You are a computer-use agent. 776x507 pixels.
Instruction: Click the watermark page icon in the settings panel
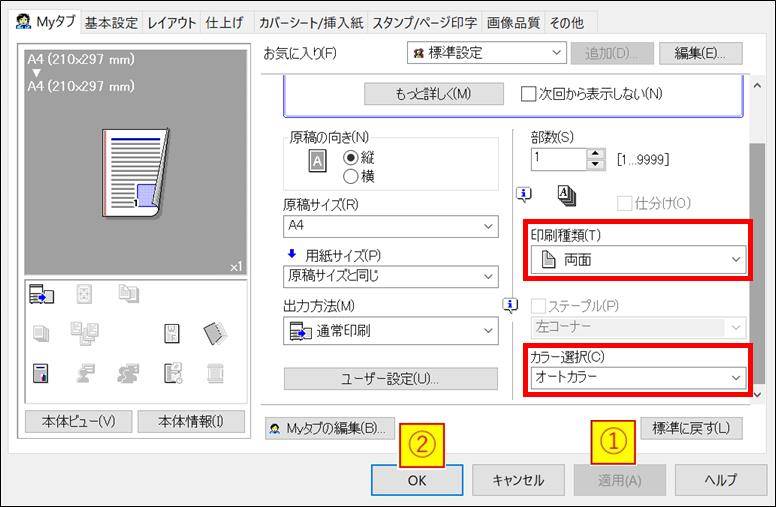pyautogui.click(x=172, y=334)
